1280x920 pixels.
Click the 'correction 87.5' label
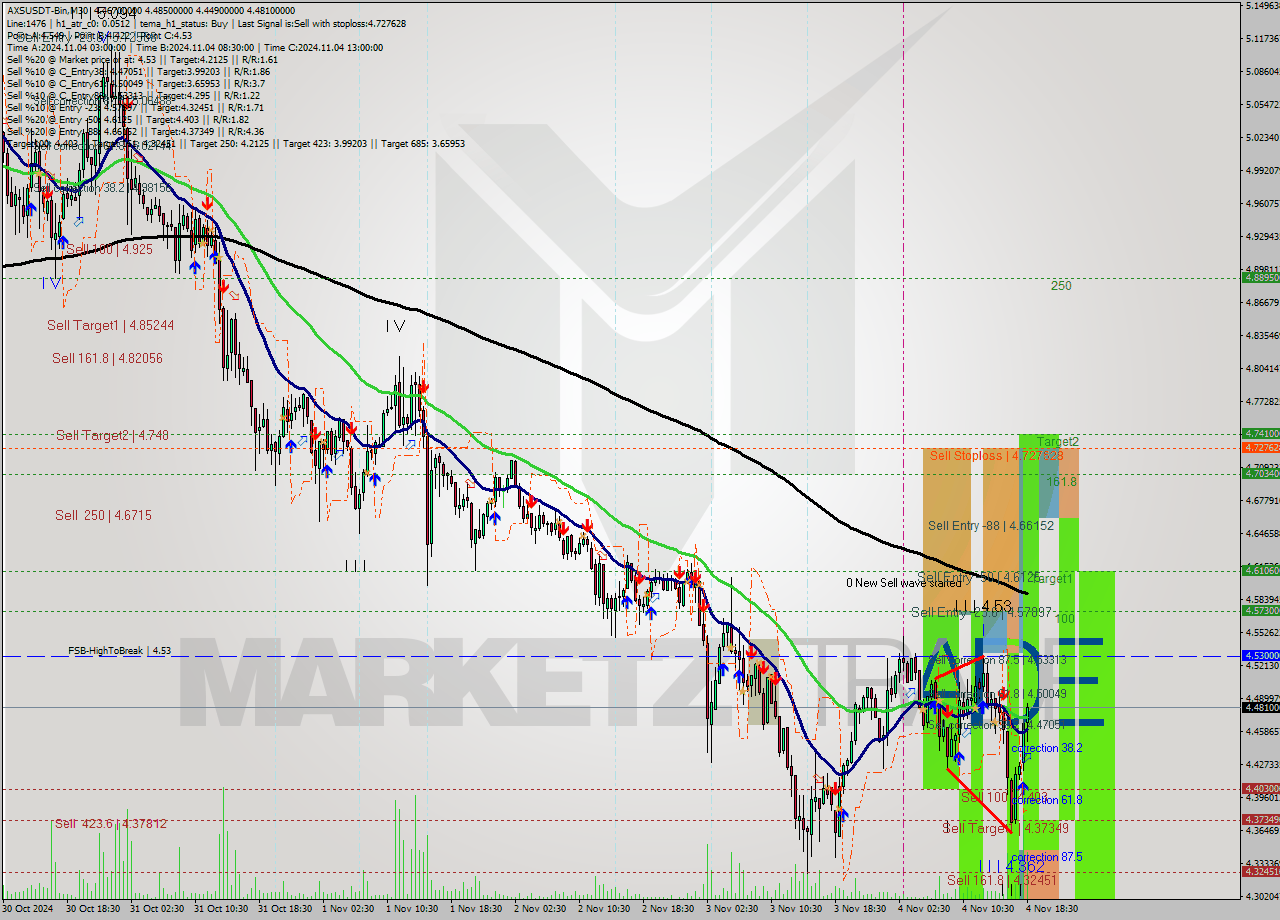pos(1046,858)
